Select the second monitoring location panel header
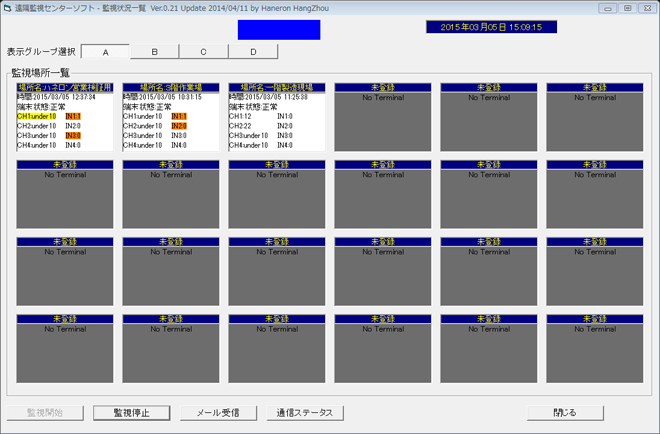The width and height of the screenshot is (660, 434). click(x=171, y=88)
